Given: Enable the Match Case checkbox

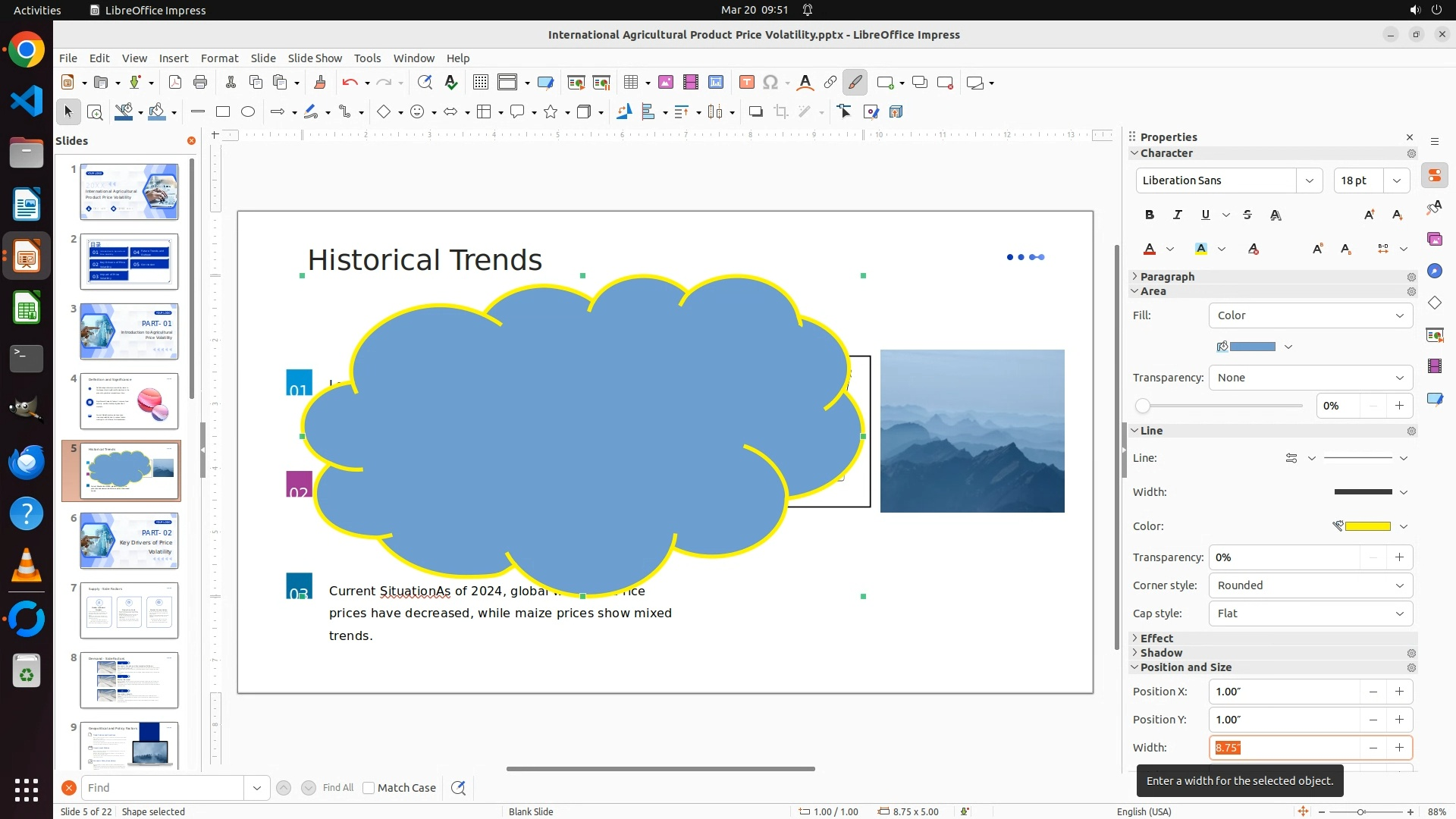Looking at the screenshot, I should click(369, 788).
